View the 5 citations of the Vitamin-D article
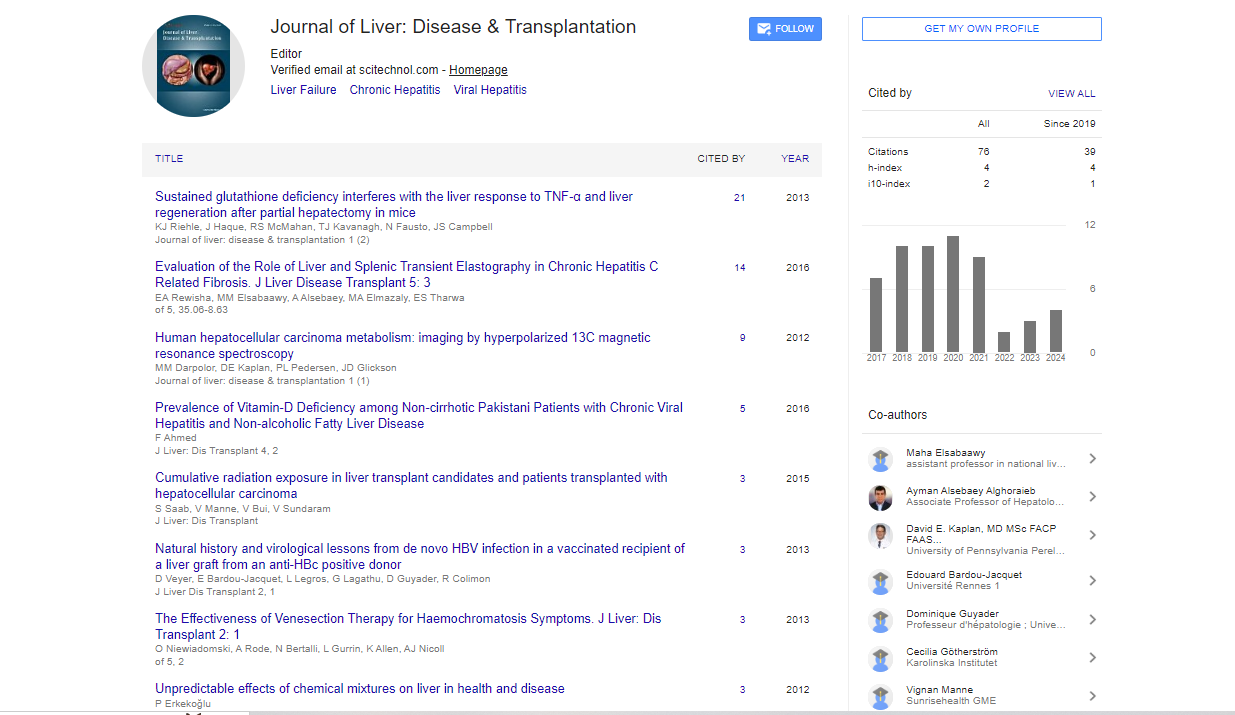The width and height of the screenshot is (1235, 715). [742, 409]
